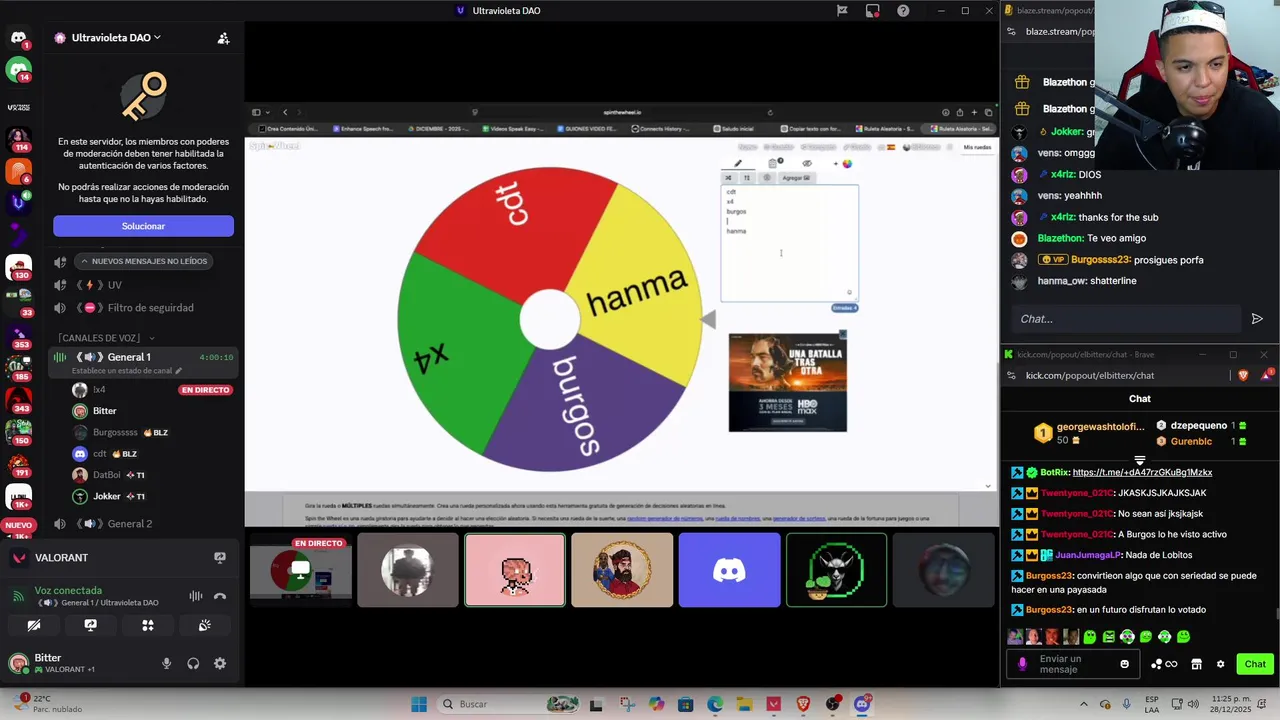Open results clipboard icon on wheel site
Viewport: 1280px width, 720px height.
pos(773,163)
